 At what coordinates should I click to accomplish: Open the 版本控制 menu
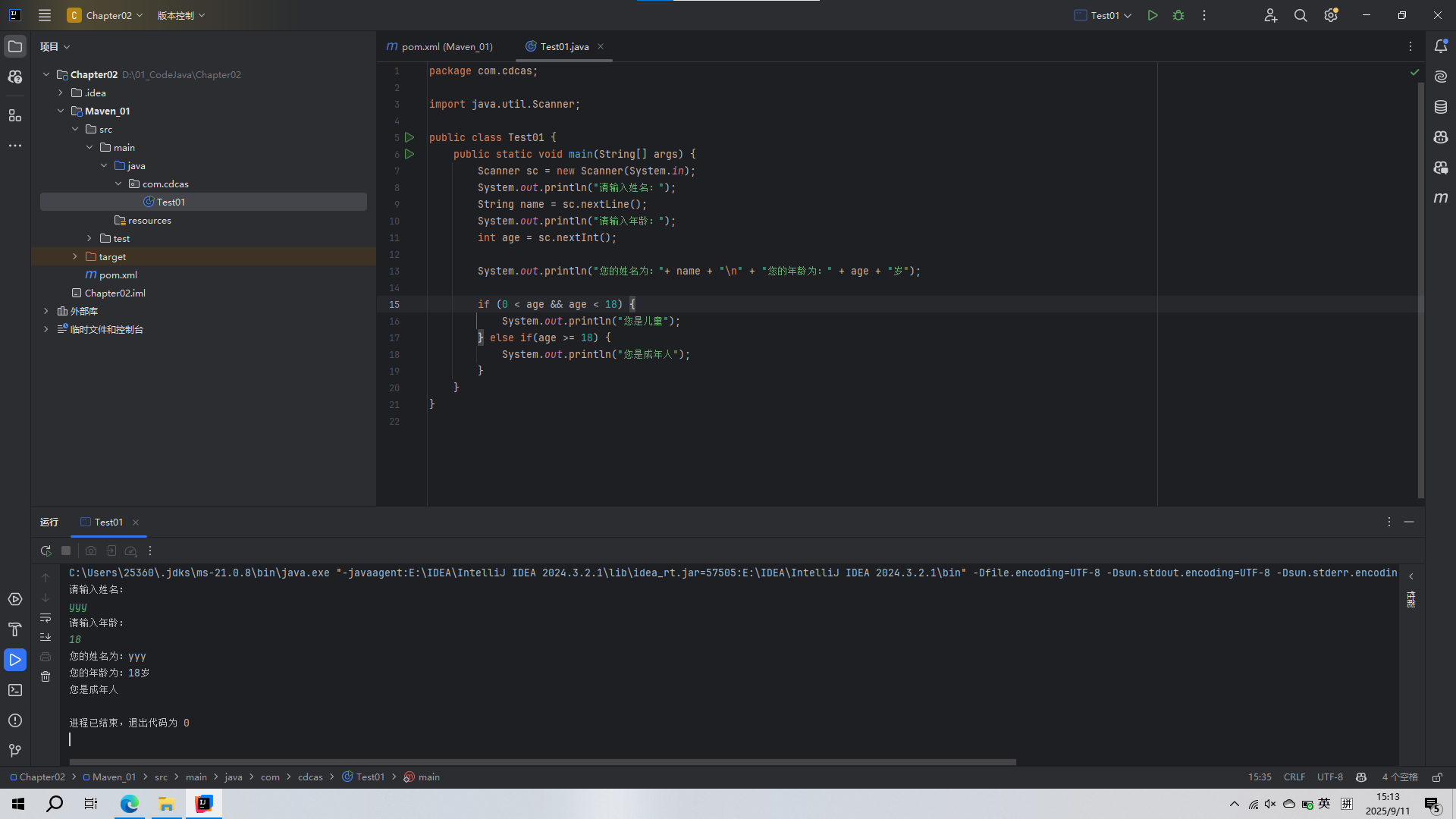tap(180, 15)
